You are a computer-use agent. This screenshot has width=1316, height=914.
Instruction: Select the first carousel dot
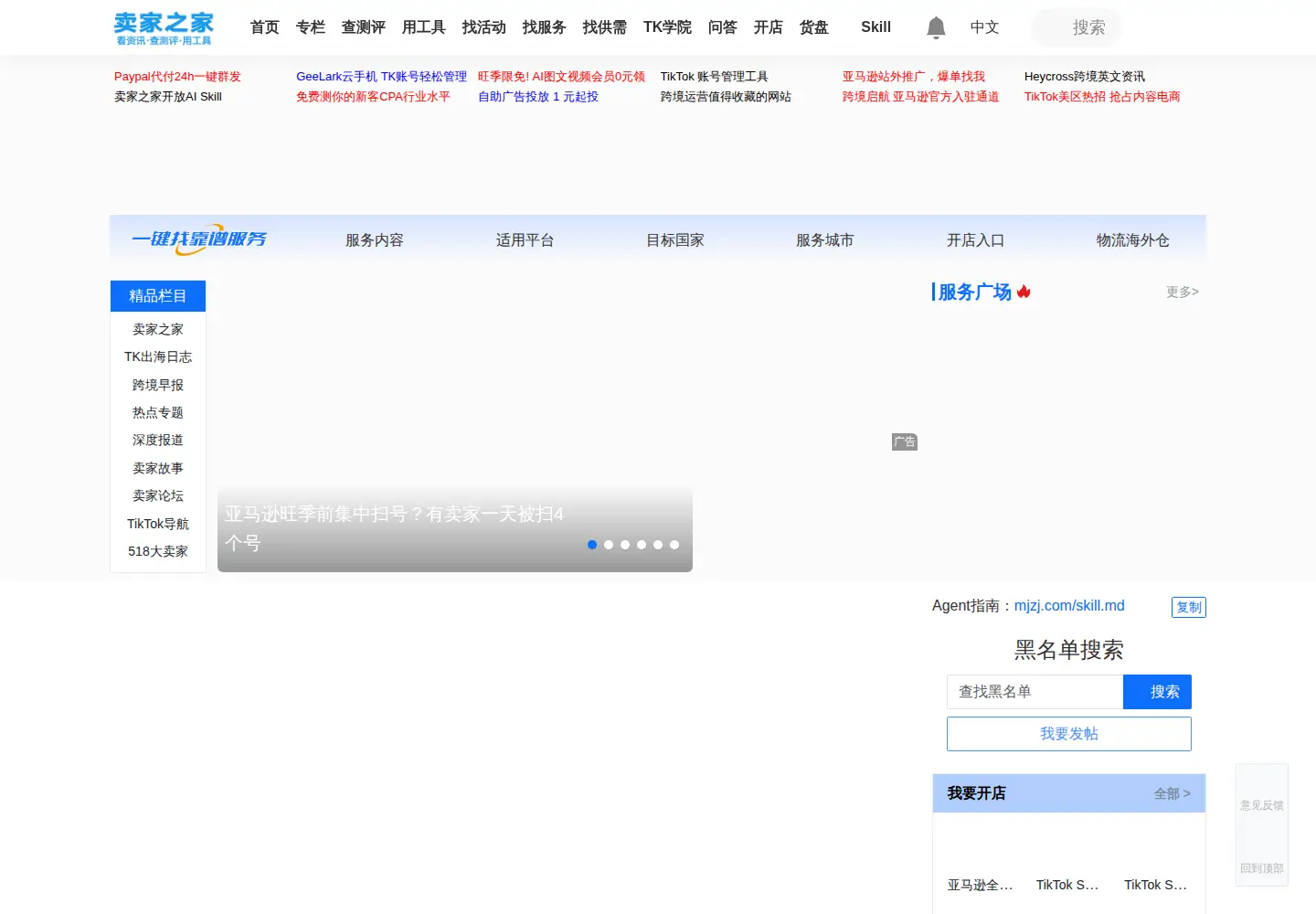click(x=592, y=545)
